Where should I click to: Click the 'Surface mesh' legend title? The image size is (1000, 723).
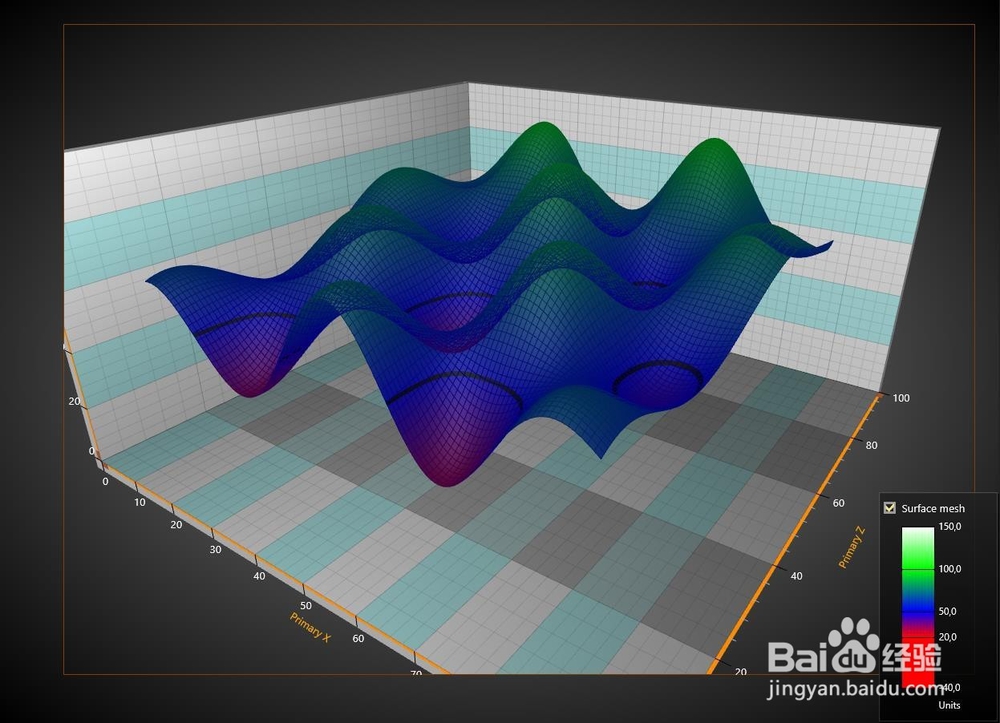933,509
